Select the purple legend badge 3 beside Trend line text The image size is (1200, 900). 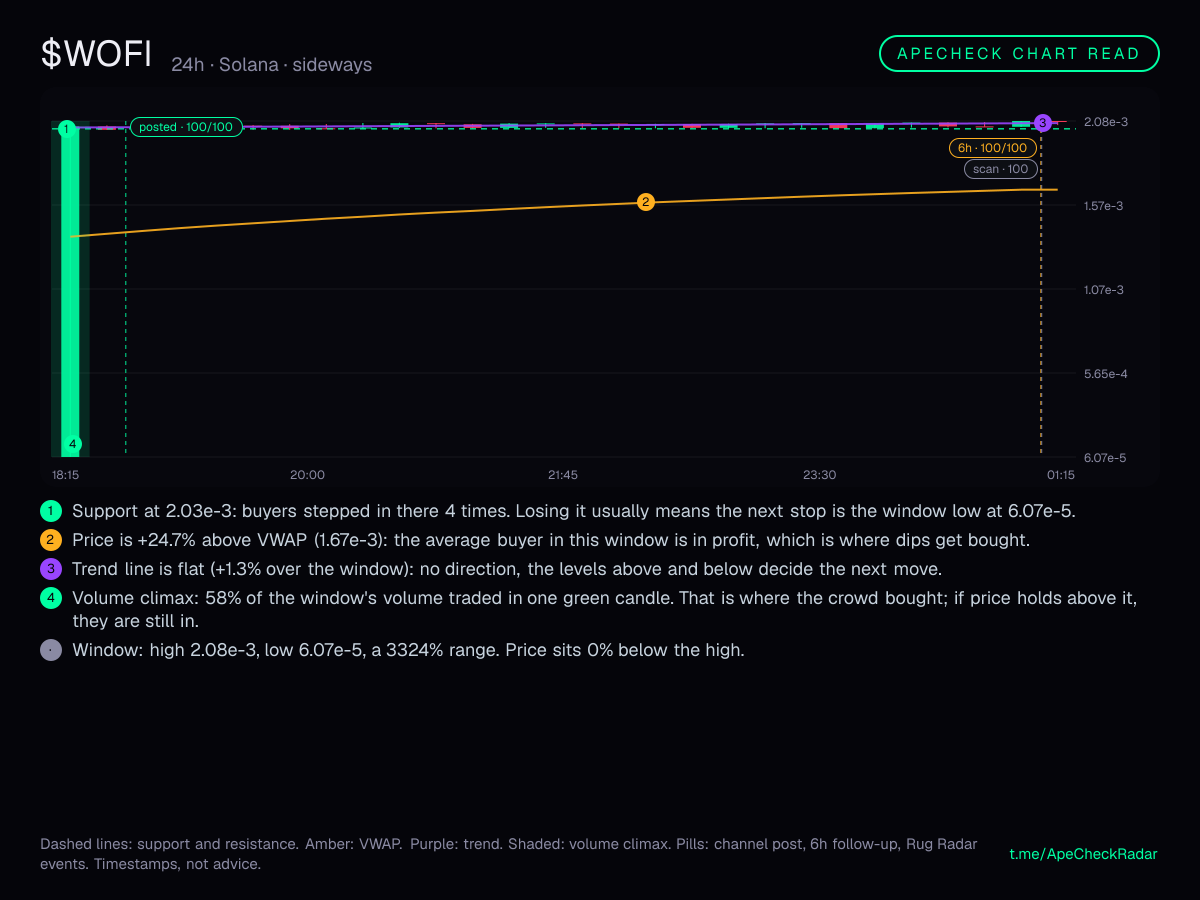click(51, 569)
